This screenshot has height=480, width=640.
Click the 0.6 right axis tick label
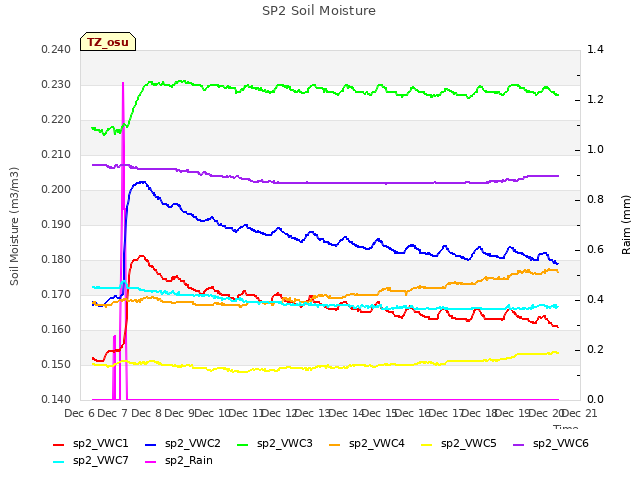pyautogui.click(x=595, y=250)
